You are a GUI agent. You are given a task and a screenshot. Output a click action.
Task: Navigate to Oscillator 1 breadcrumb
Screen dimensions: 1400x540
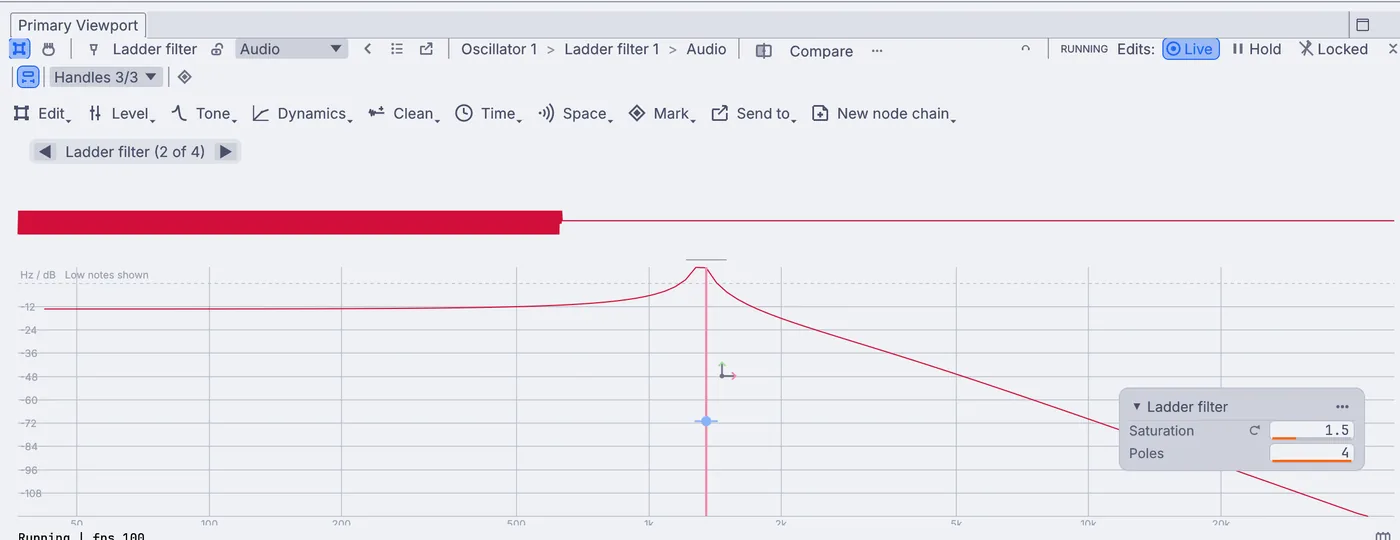499,49
